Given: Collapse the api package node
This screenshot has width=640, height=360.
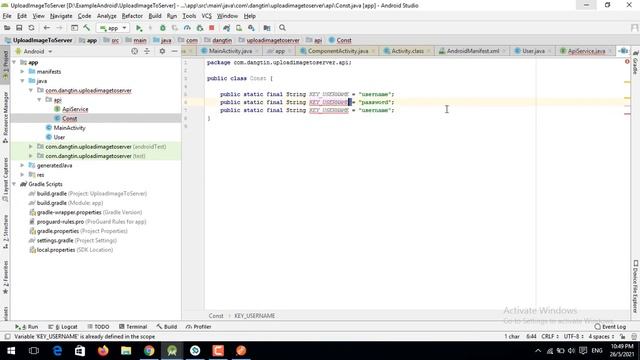Looking at the screenshot, I should [x=39, y=100].
